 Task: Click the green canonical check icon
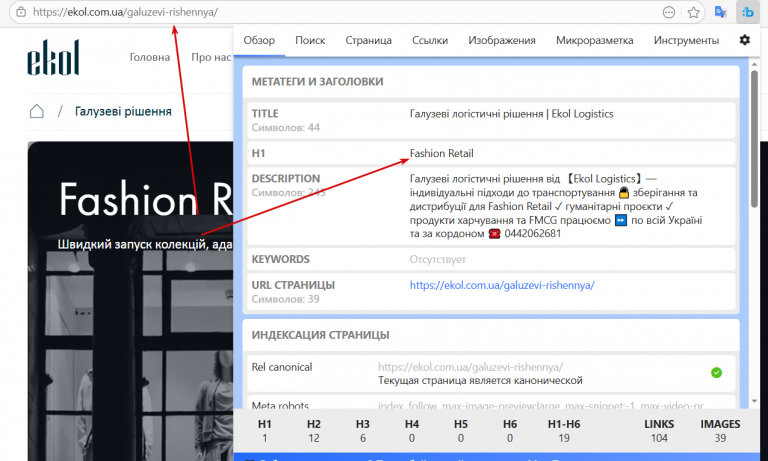click(x=716, y=373)
